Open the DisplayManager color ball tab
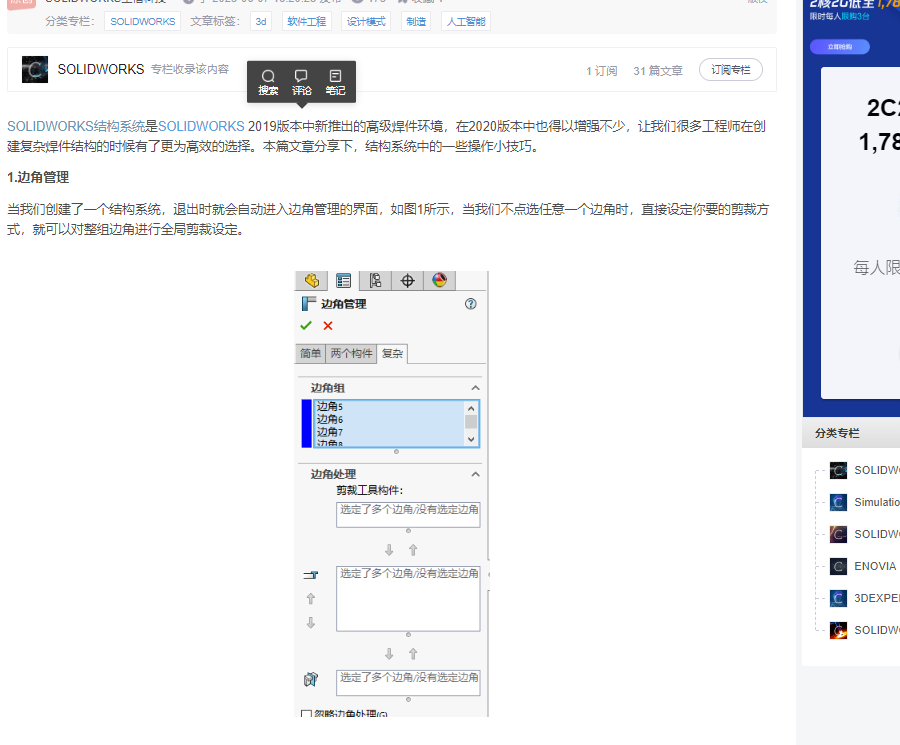900x745 pixels. [438, 281]
